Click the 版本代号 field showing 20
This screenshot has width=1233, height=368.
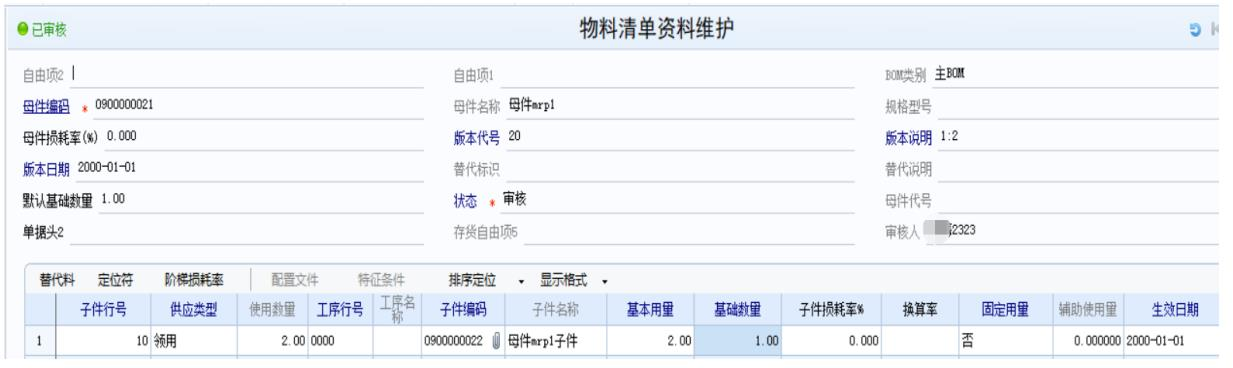(680, 137)
